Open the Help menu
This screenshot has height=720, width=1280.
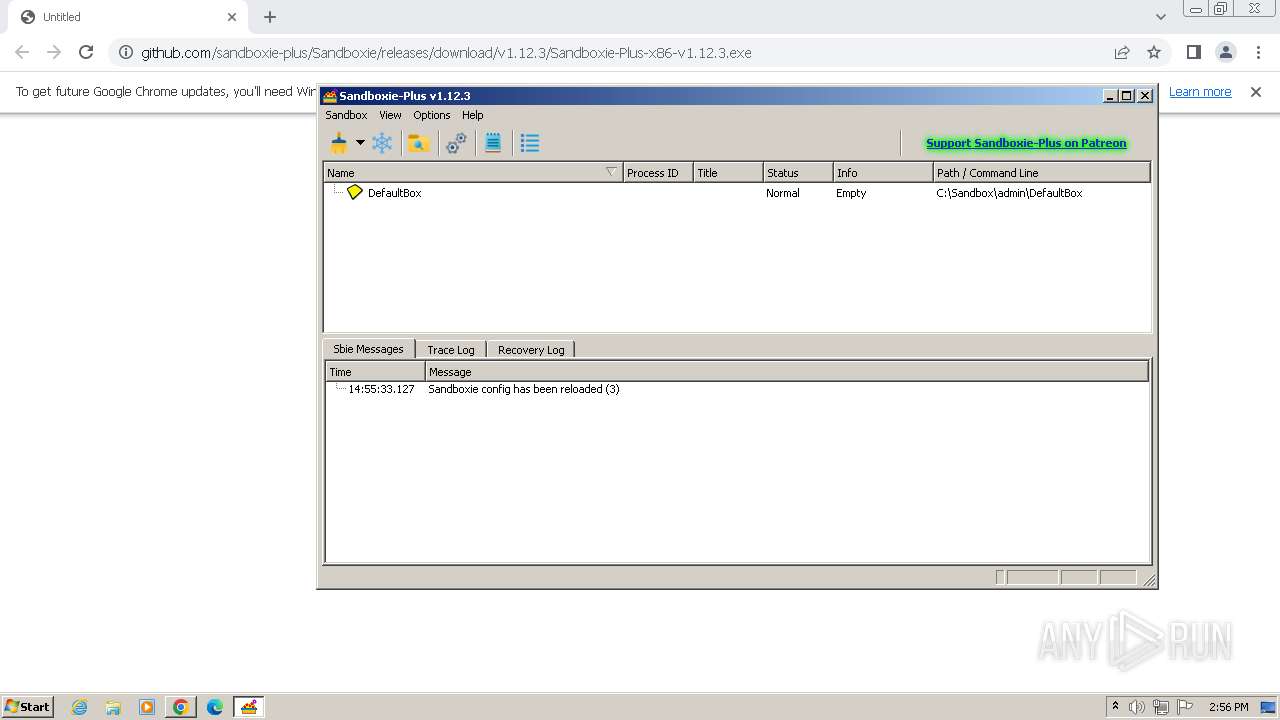pyautogui.click(x=473, y=115)
